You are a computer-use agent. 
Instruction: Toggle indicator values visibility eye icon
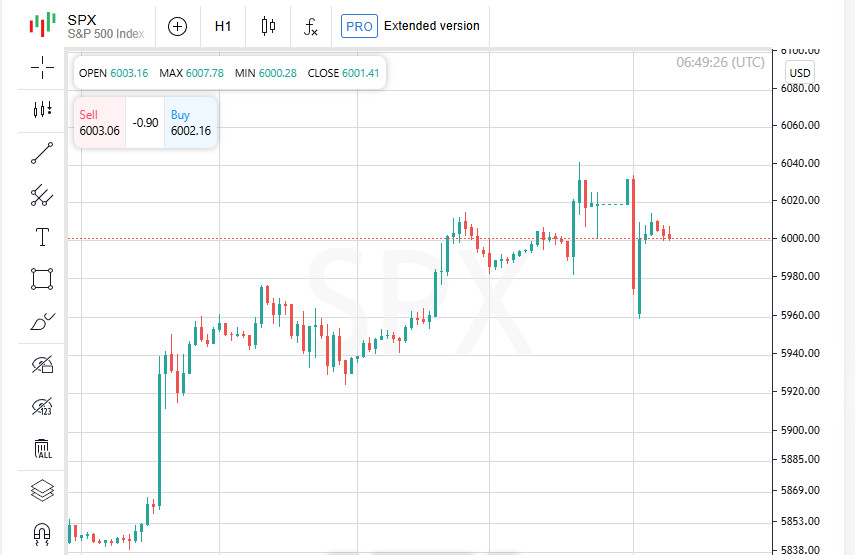42,406
